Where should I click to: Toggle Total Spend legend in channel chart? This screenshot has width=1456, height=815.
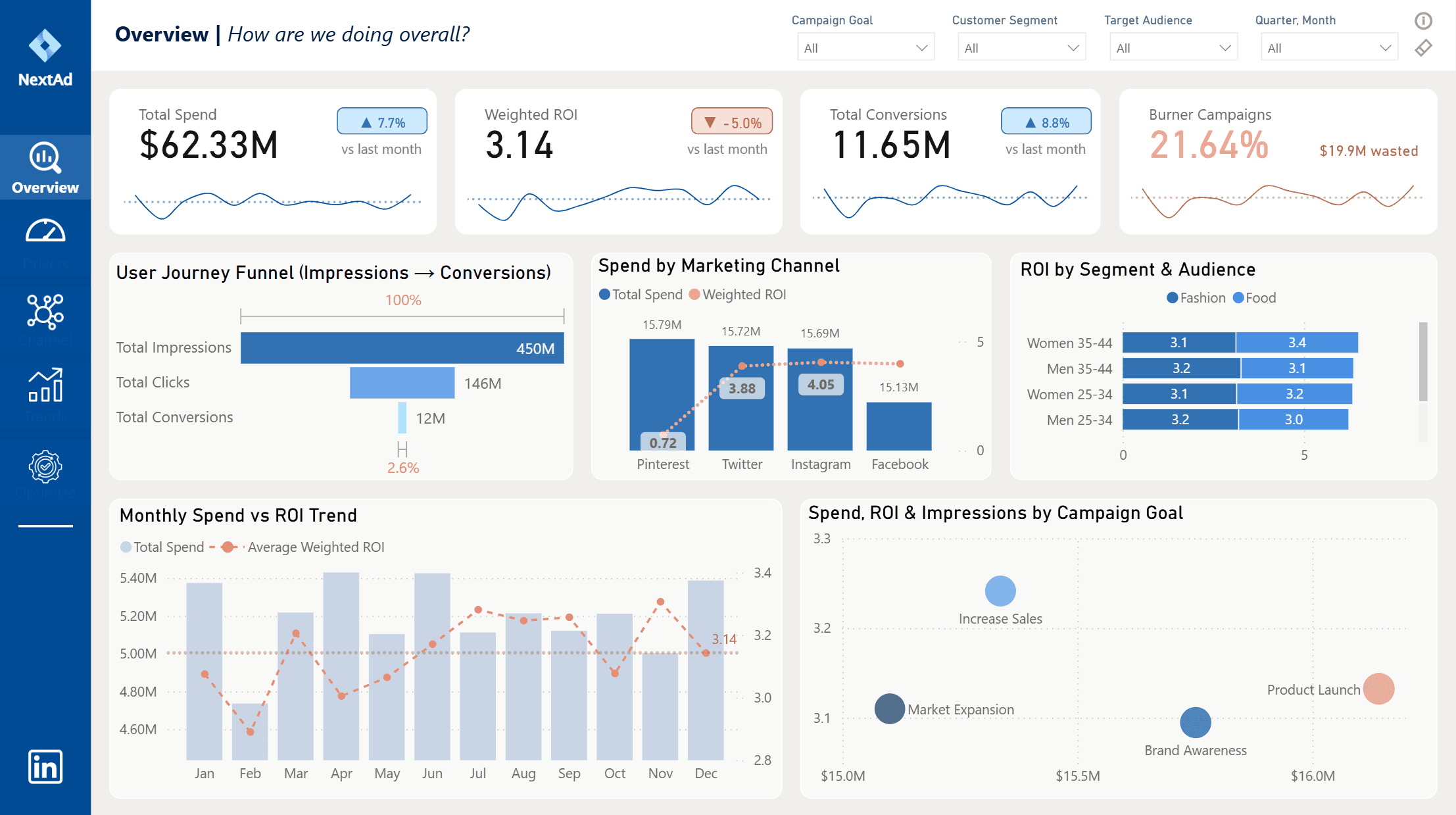(x=641, y=295)
